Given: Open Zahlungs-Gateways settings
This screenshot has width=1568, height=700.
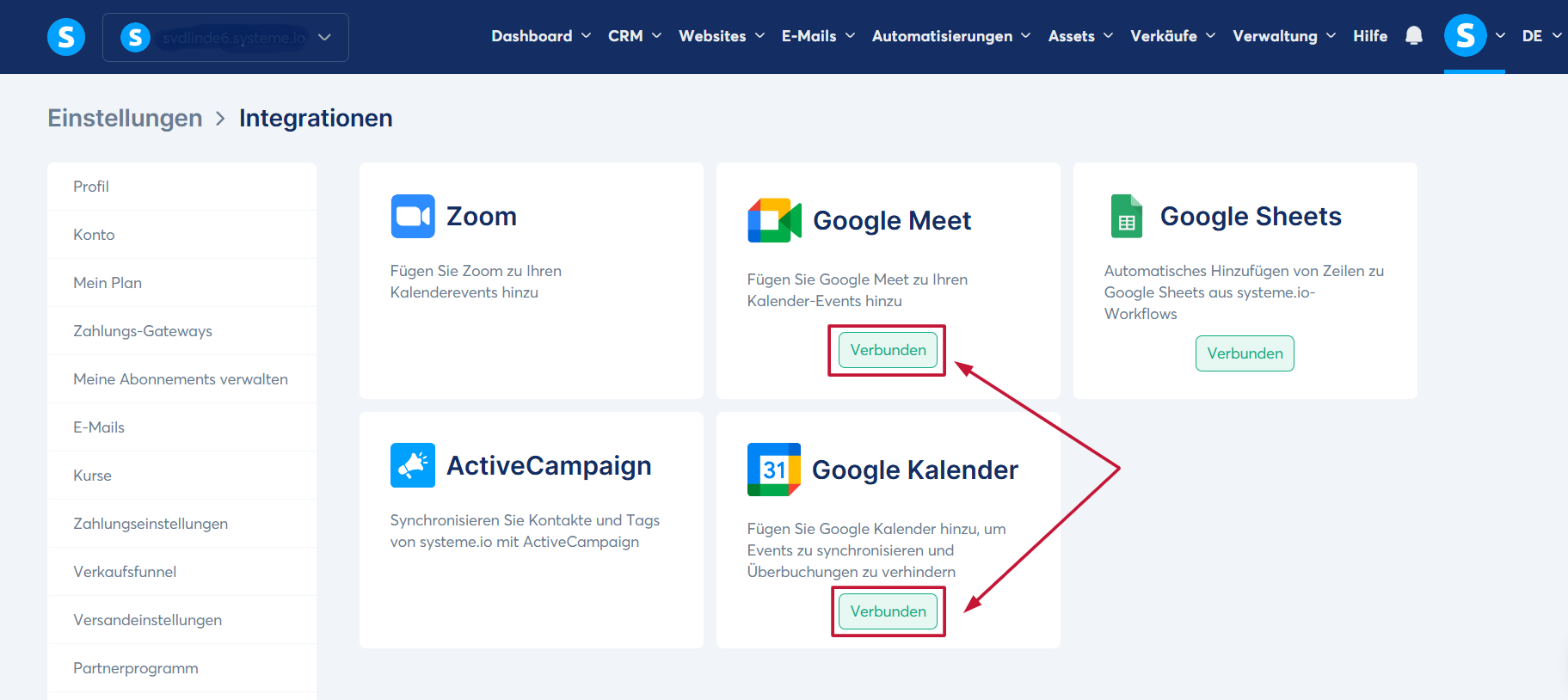Looking at the screenshot, I should click(x=181, y=331).
